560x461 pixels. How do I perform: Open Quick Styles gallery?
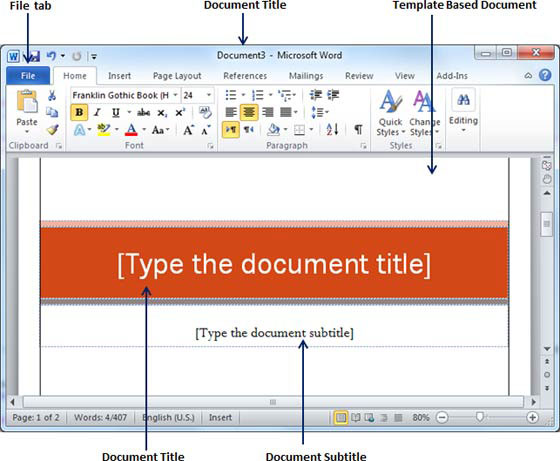coord(391,113)
